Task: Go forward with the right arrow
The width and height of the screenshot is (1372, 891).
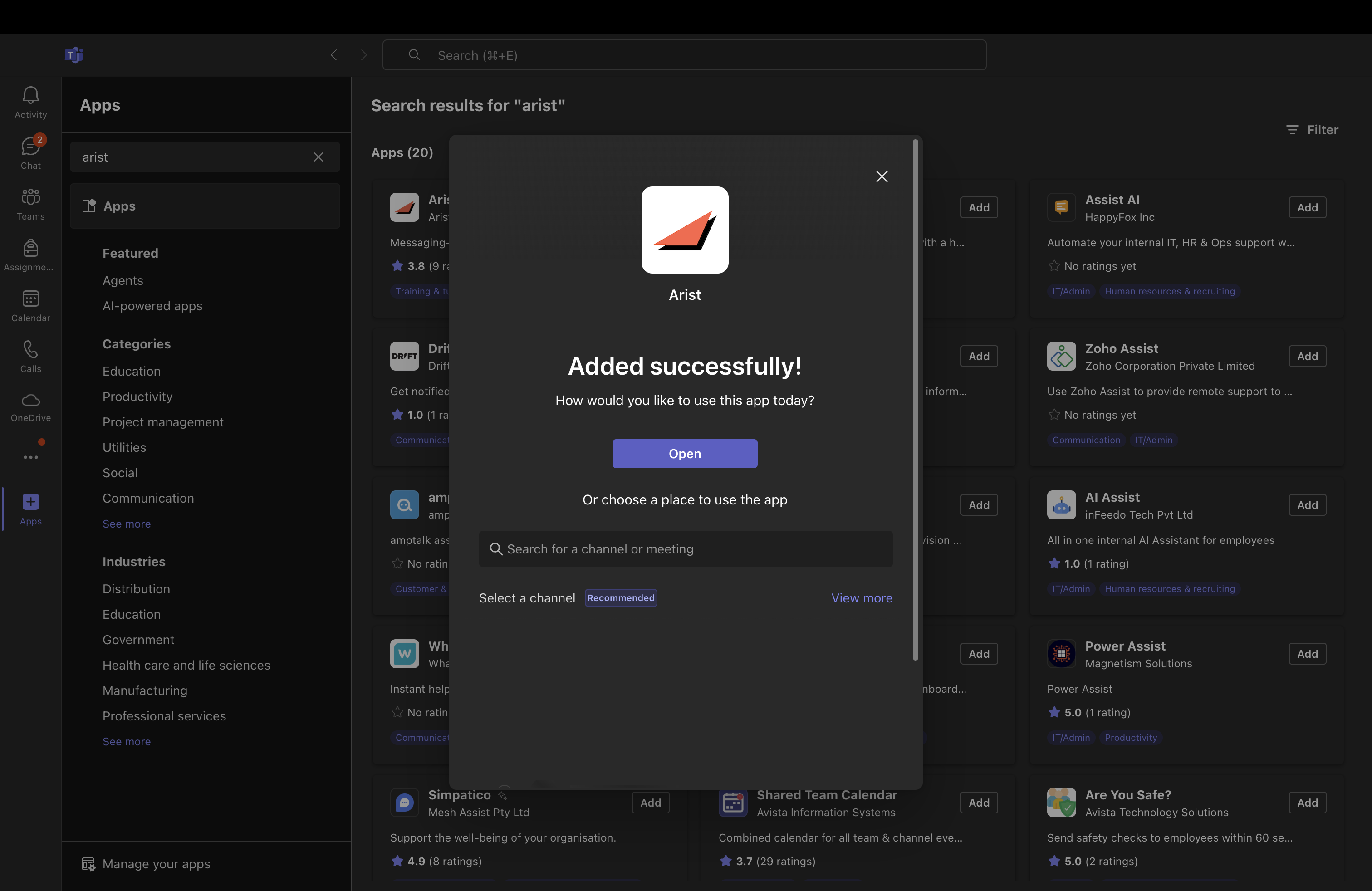Action: [364, 55]
